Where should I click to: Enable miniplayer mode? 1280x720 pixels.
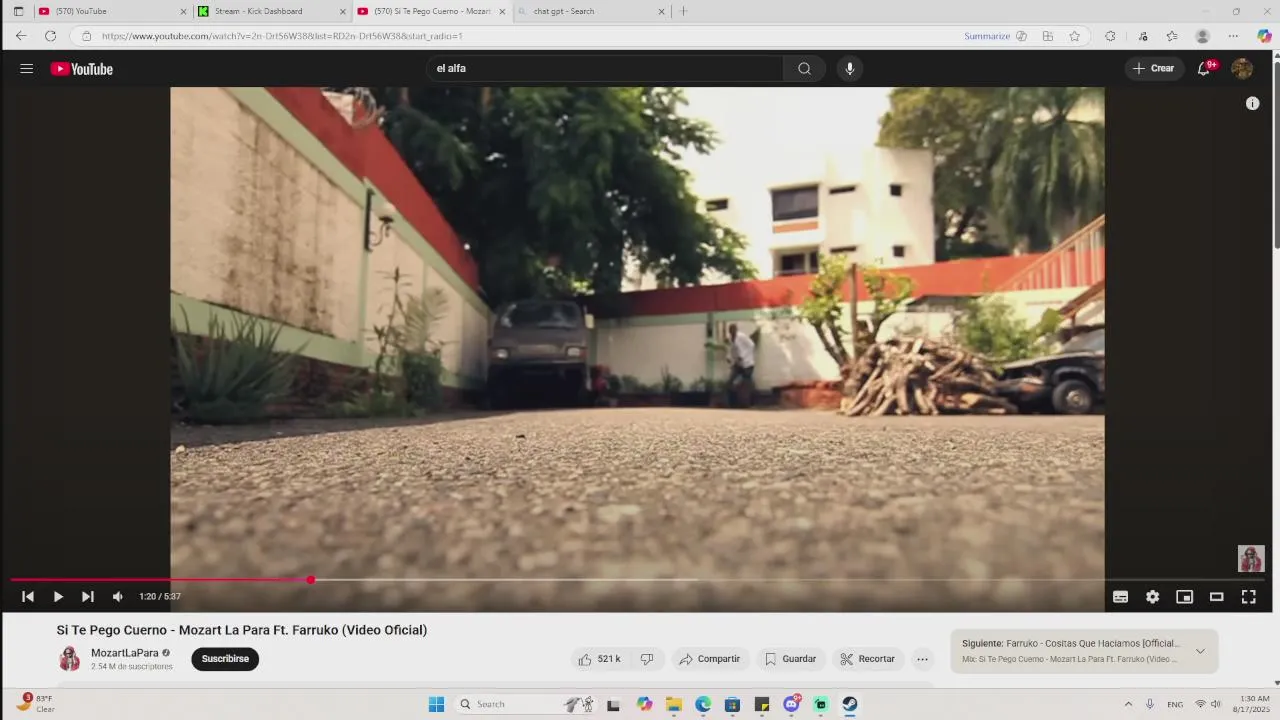tap(1185, 597)
